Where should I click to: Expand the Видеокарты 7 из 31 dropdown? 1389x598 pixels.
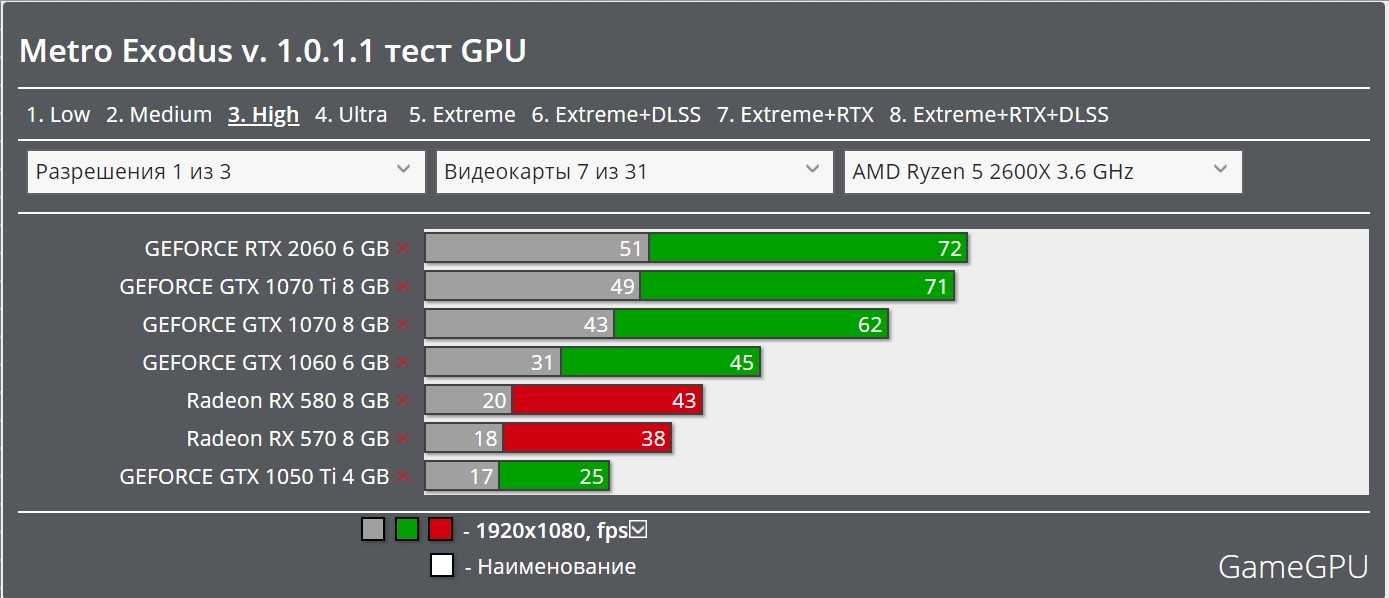634,172
